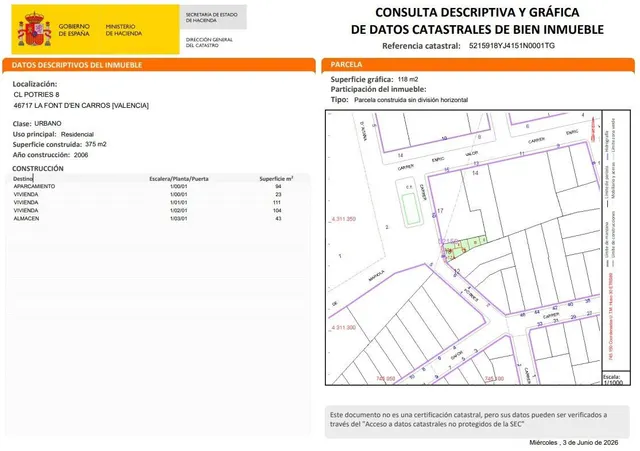The width and height of the screenshot is (640, 451).
Task: Click 'Participación del inmueble:' label
Action: (x=378, y=89)
